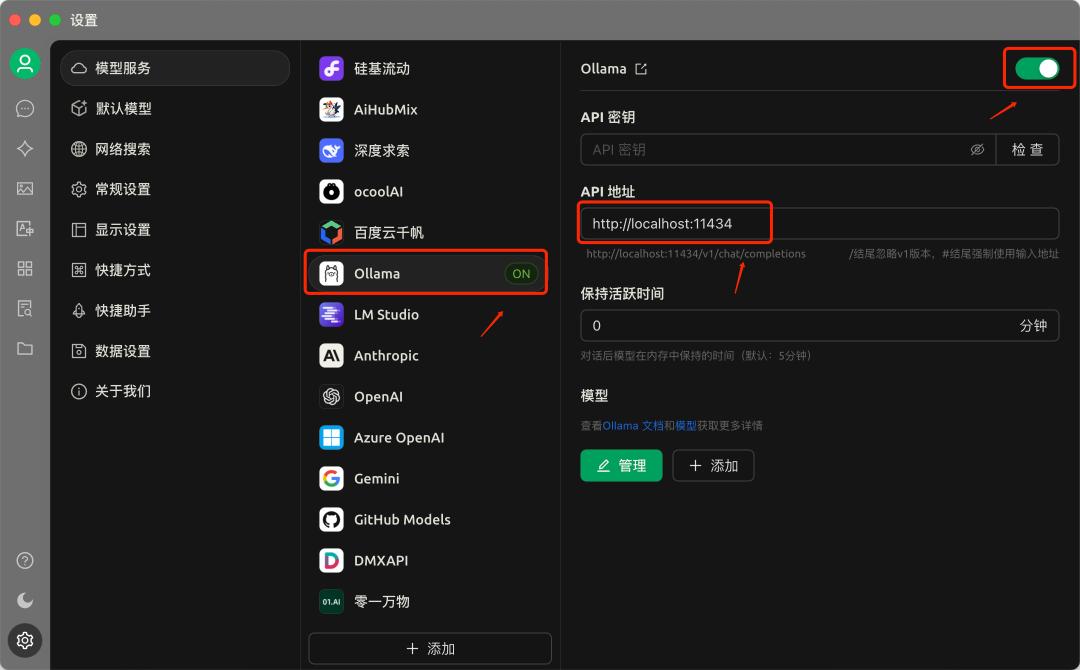Click the help question mark icon
Screen dimensions: 1080x670
25,561
